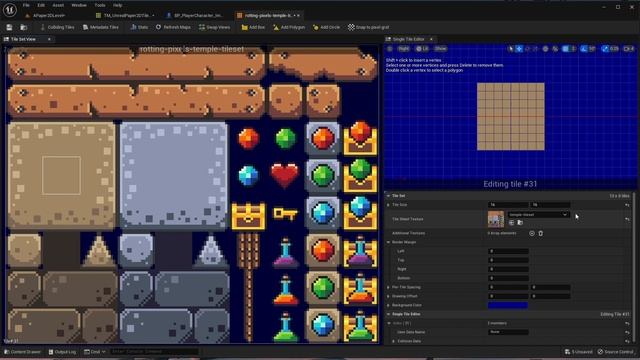Expand the Tile Size property

point(388,205)
